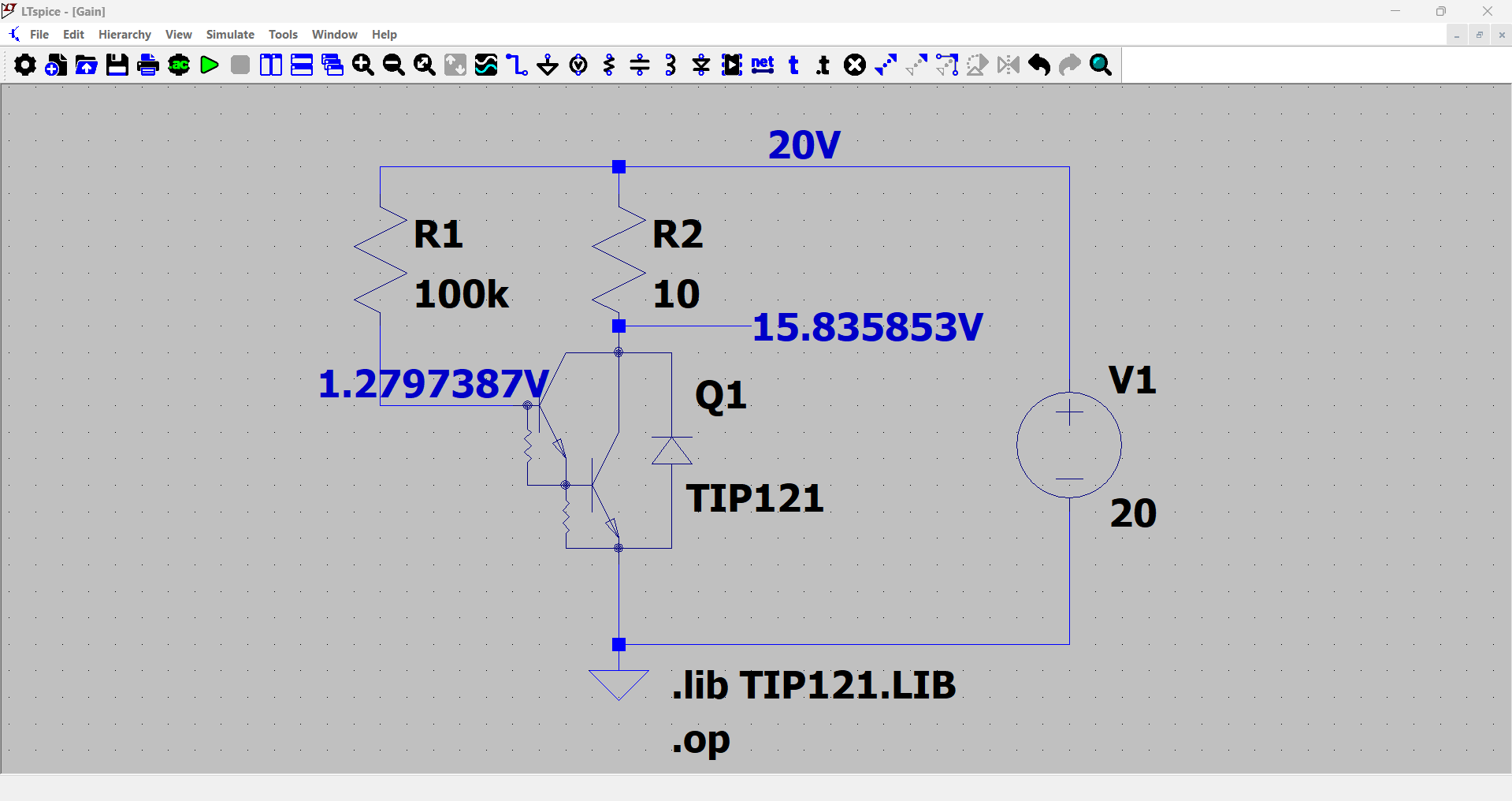Zoom to fit the schematic
The image size is (1512, 801).
point(425,65)
